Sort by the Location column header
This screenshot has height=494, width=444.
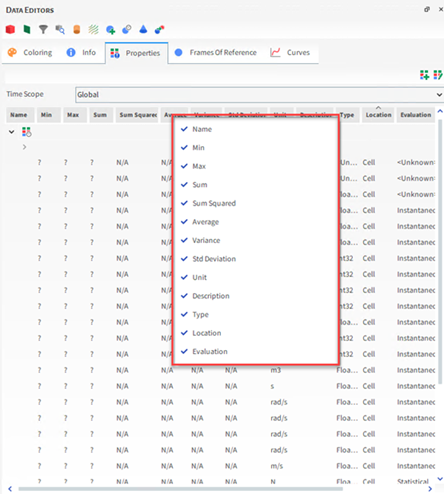coord(378,115)
